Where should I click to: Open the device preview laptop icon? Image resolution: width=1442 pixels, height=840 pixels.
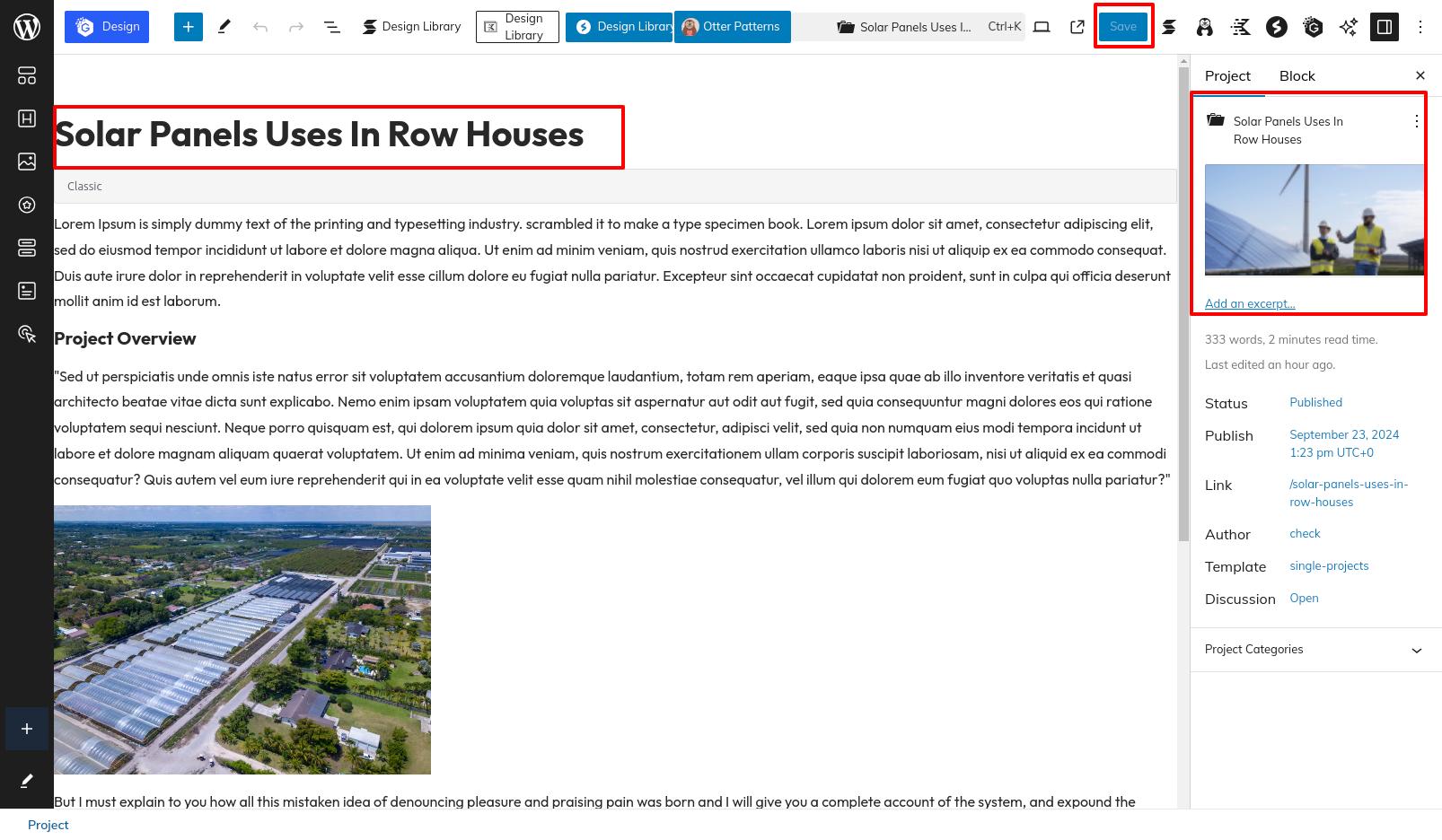pyautogui.click(x=1042, y=27)
